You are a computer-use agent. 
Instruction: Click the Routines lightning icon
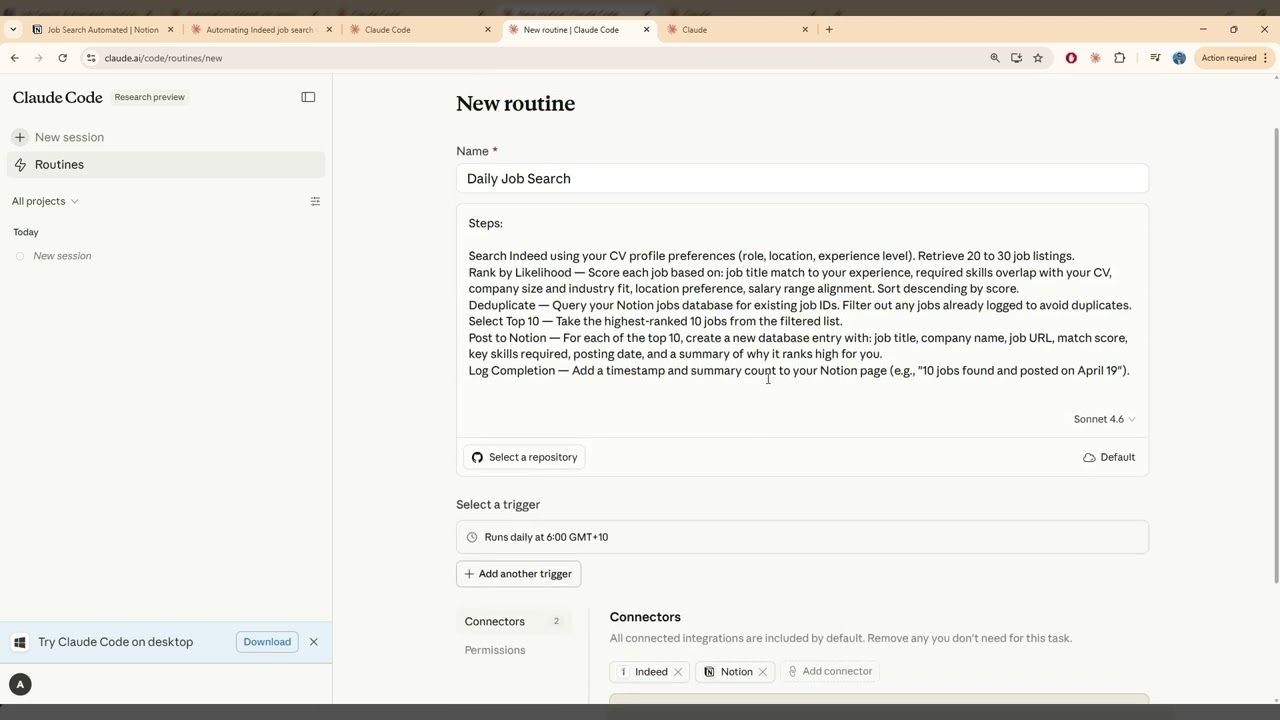pyautogui.click(x=20, y=165)
